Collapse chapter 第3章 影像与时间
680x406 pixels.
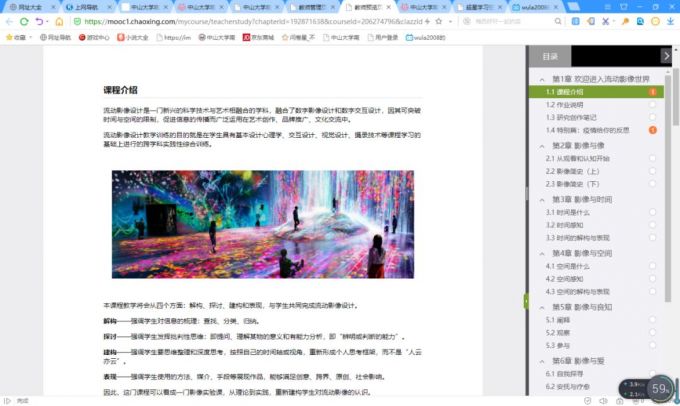click(x=542, y=200)
